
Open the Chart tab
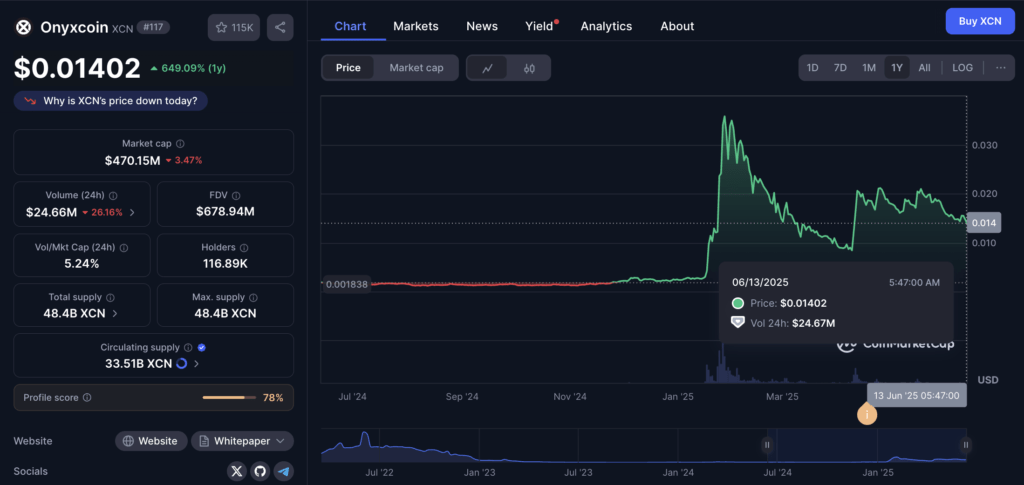tap(351, 26)
